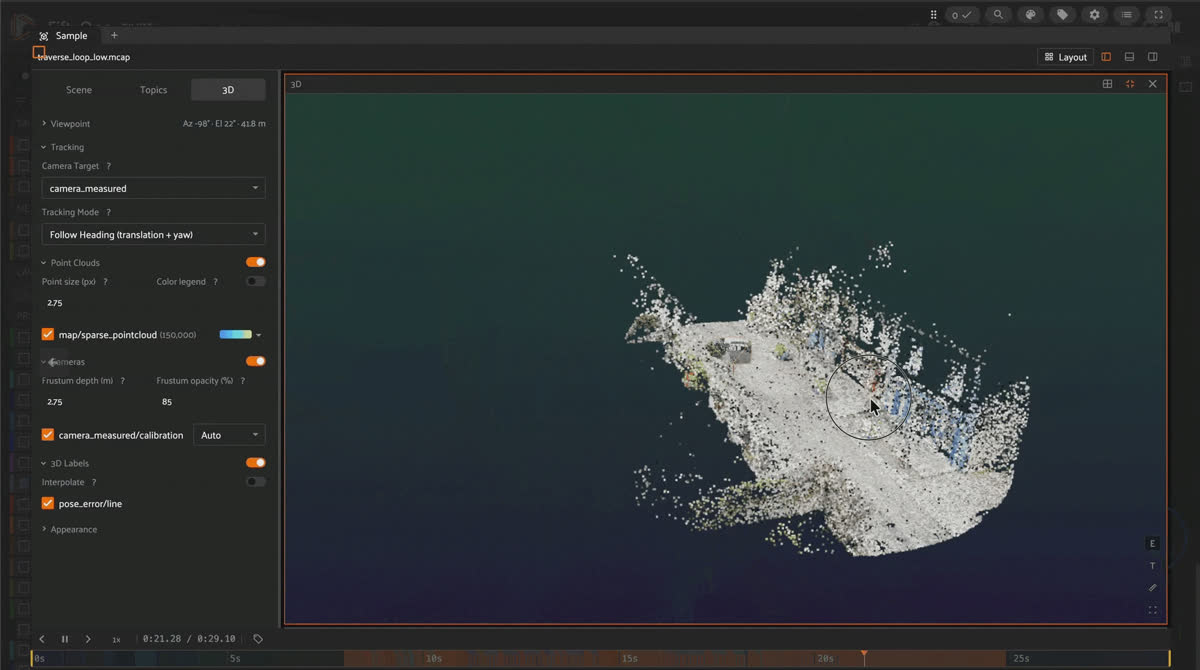Expand the Viewpoint section
1200x670 pixels.
click(70, 124)
